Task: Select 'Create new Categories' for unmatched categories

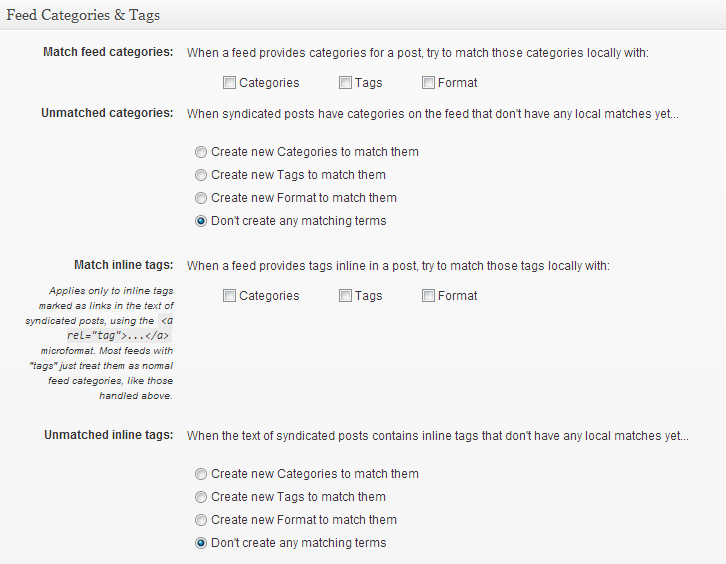Action: click(x=202, y=152)
